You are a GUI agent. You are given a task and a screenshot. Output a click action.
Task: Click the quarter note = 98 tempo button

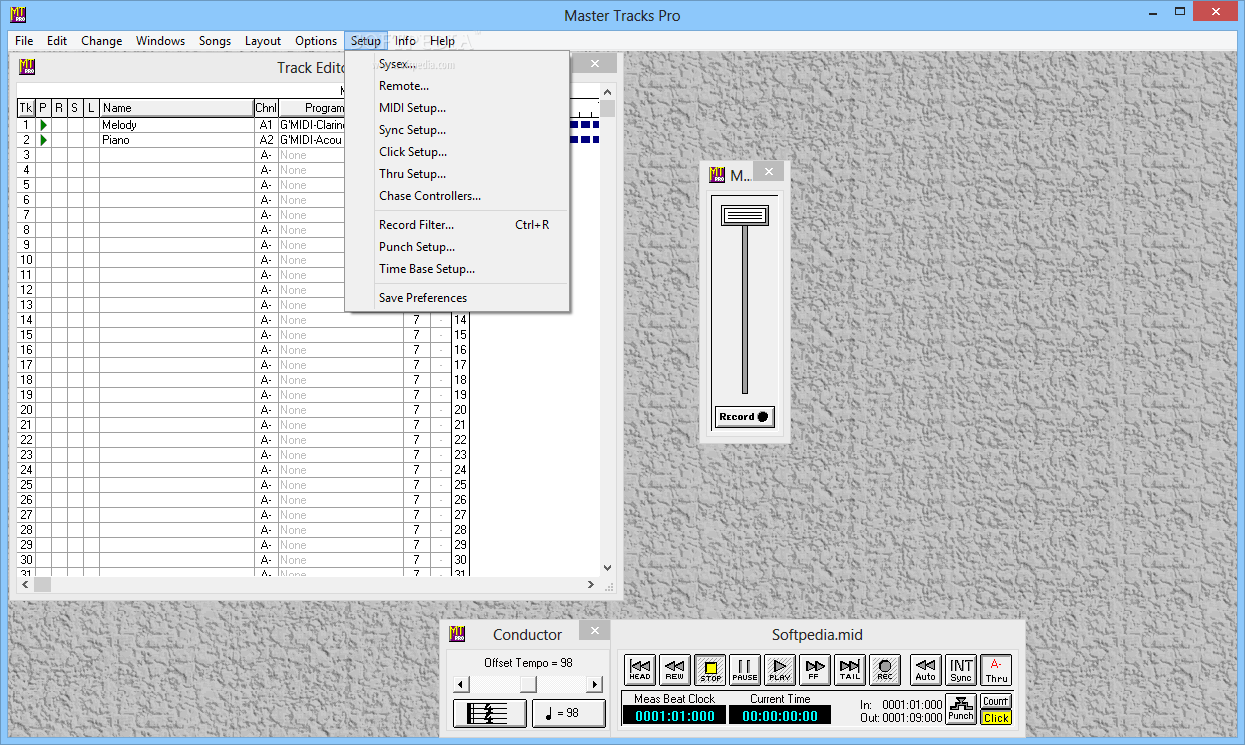[569, 713]
